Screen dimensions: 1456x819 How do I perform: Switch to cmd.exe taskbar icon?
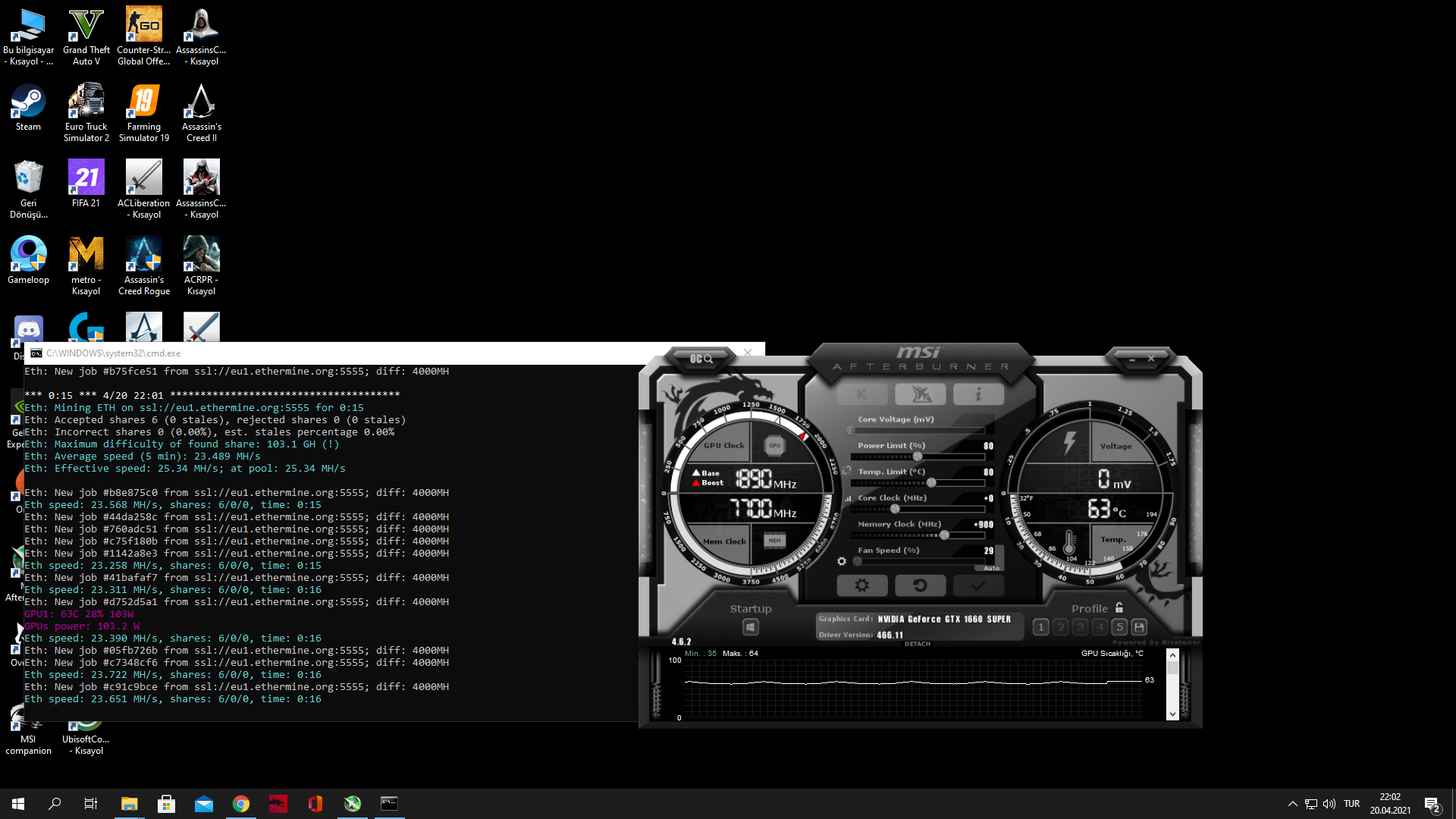pos(389,804)
